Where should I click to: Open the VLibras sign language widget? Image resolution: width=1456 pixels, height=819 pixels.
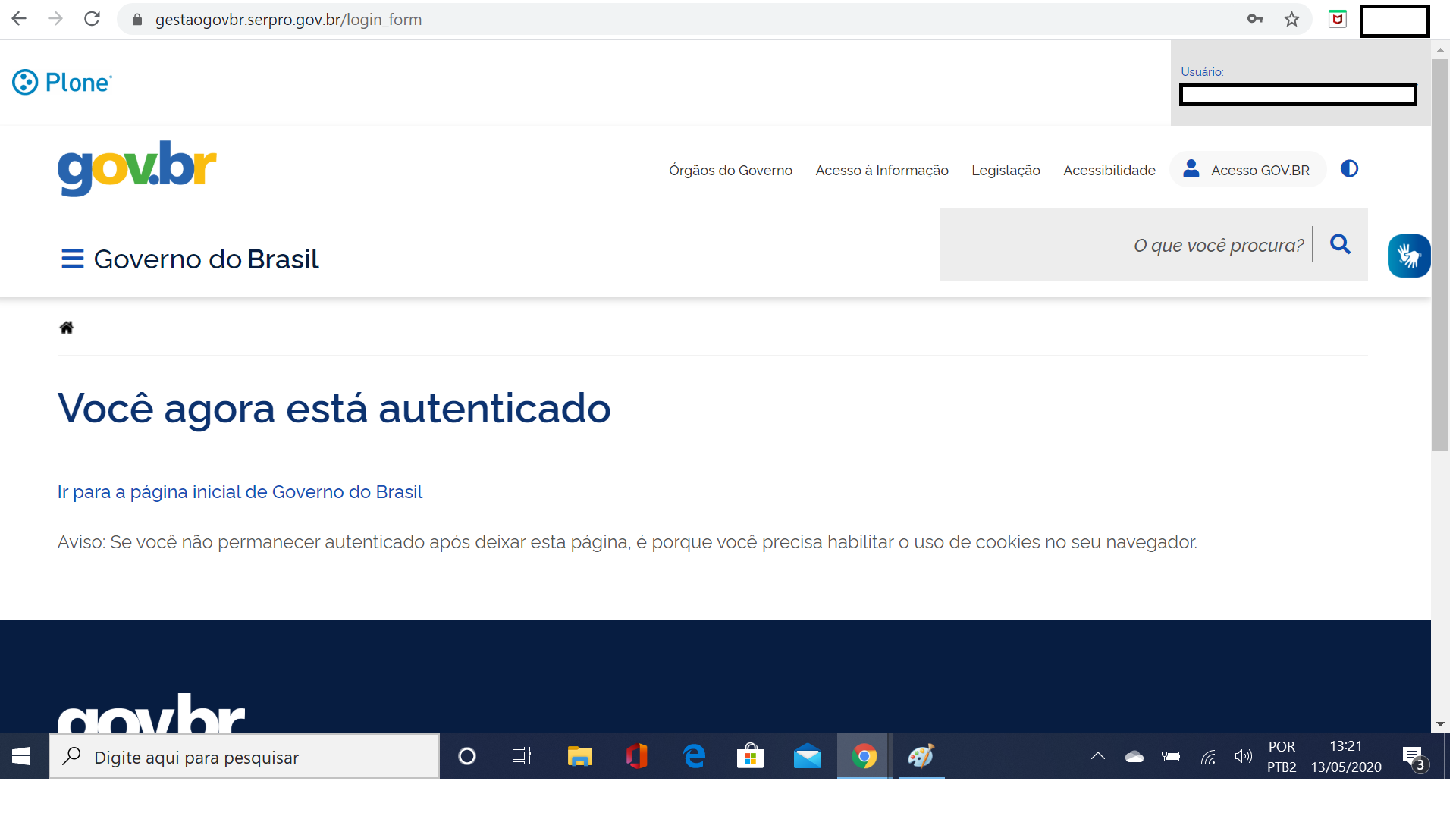1408,256
